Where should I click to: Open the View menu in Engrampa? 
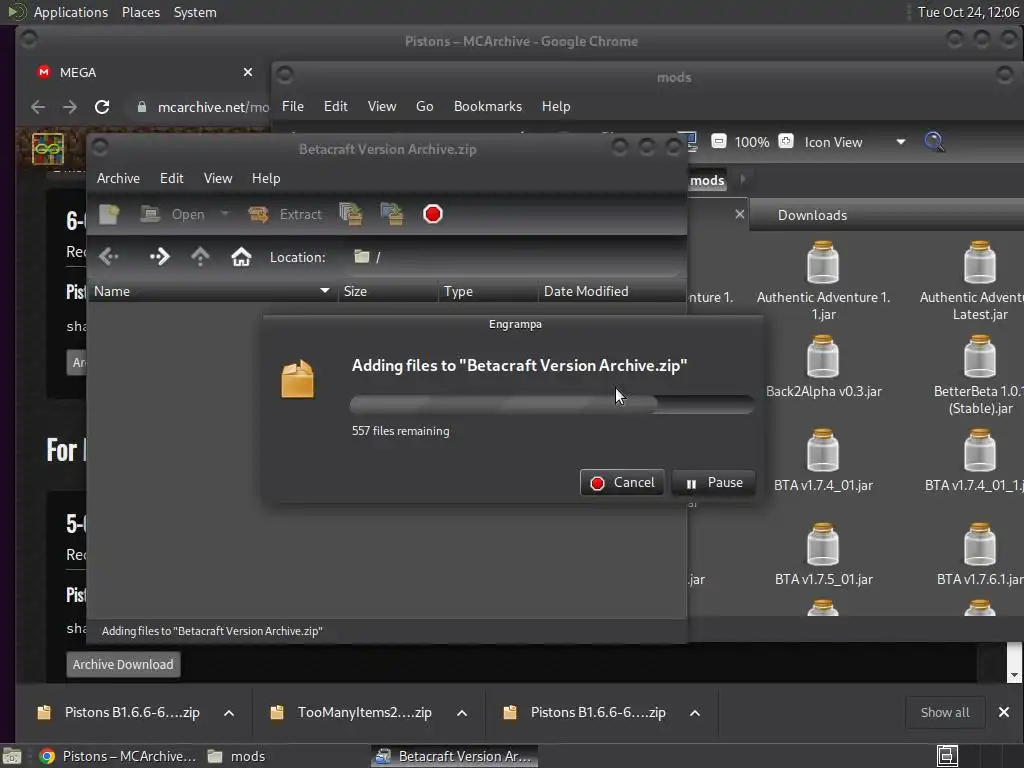[x=217, y=178]
